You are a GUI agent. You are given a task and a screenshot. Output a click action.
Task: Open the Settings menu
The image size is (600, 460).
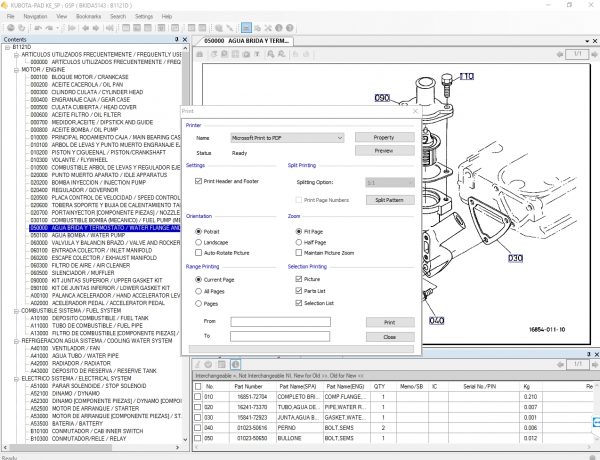144,17
